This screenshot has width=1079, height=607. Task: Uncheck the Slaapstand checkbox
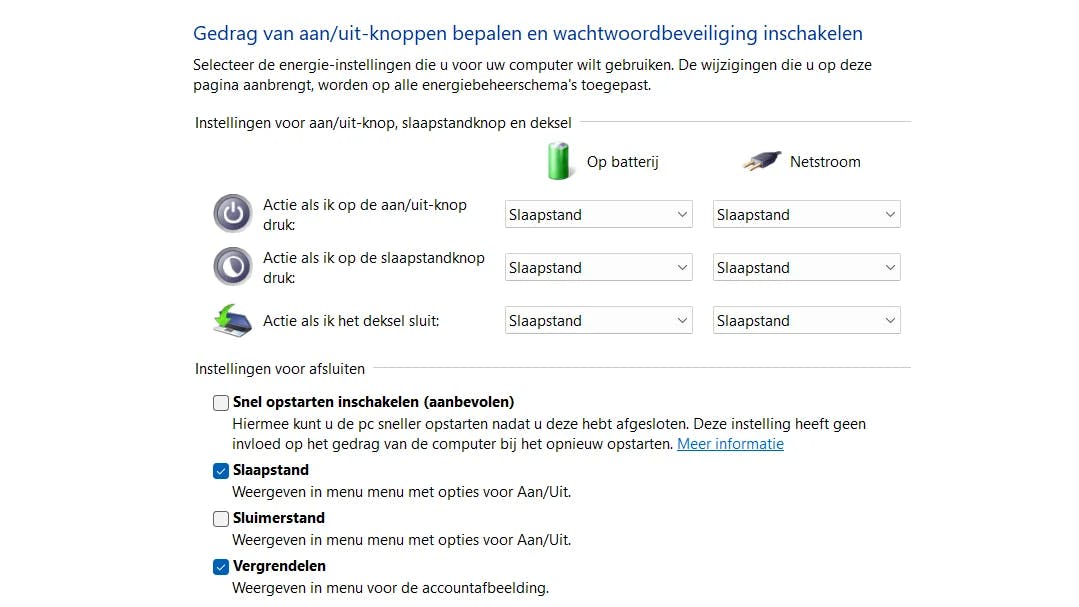tap(221, 471)
